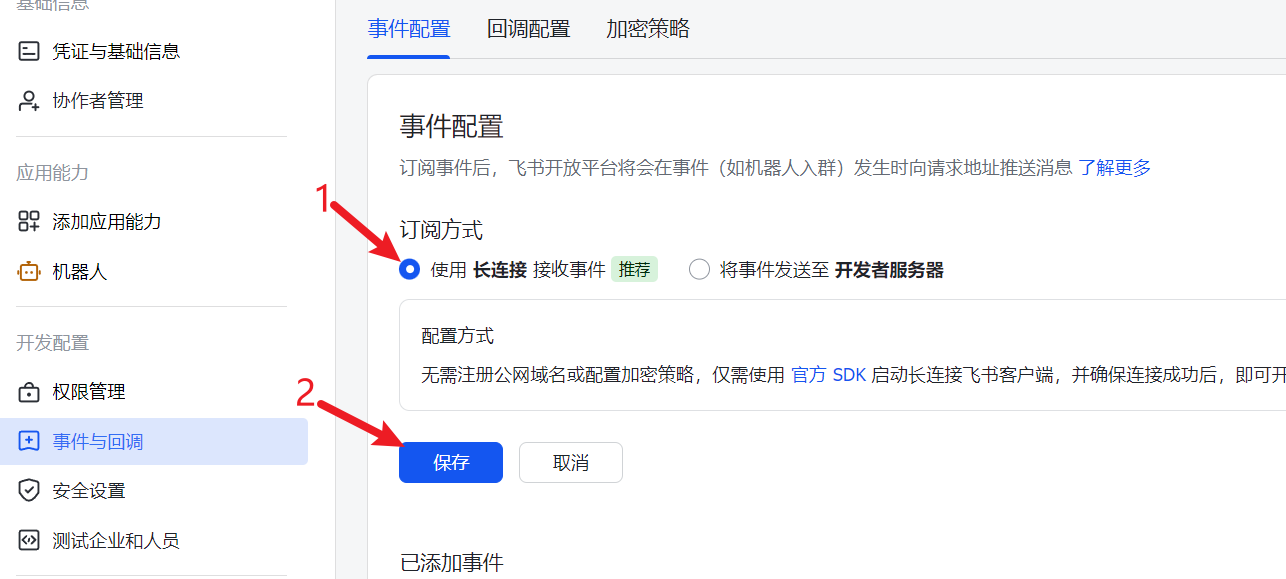
Task: Click the 权限管理 lock icon
Action: point(29,392)
